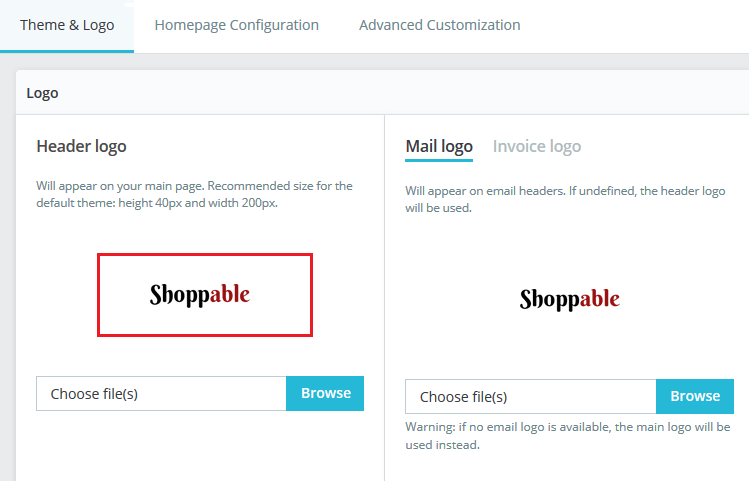Open the Homepage Configuration tab

click(236, 25)
